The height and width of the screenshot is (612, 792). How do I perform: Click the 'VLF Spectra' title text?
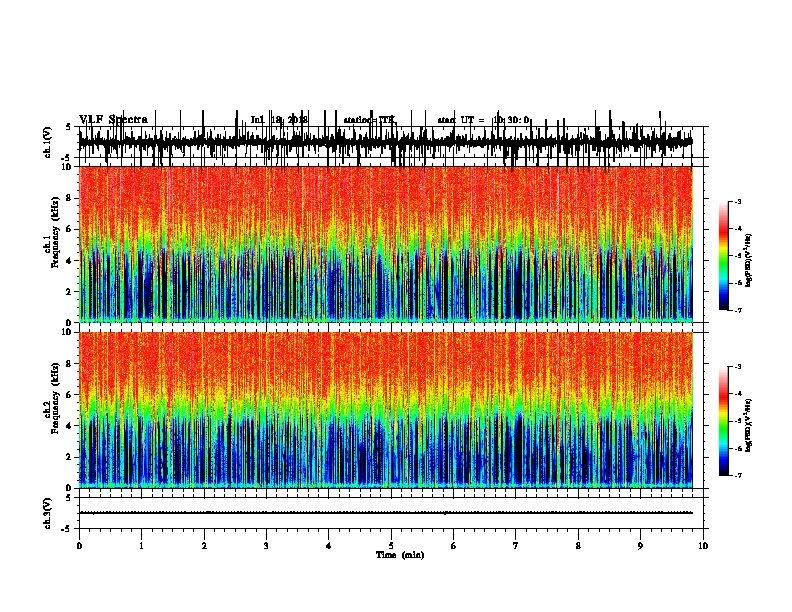[x=114, y=119]
